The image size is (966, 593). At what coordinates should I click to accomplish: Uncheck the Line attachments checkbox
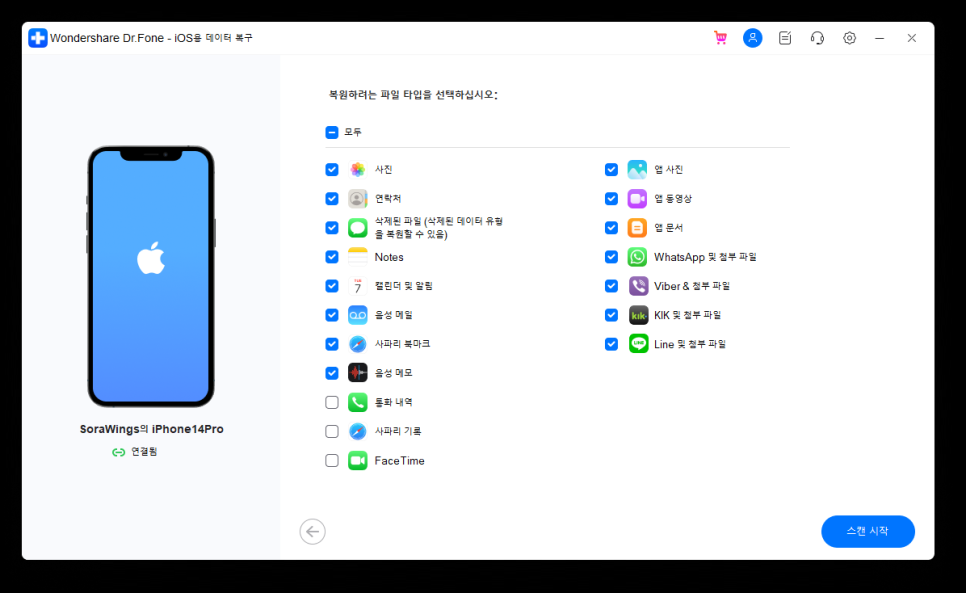click(611, 344)
